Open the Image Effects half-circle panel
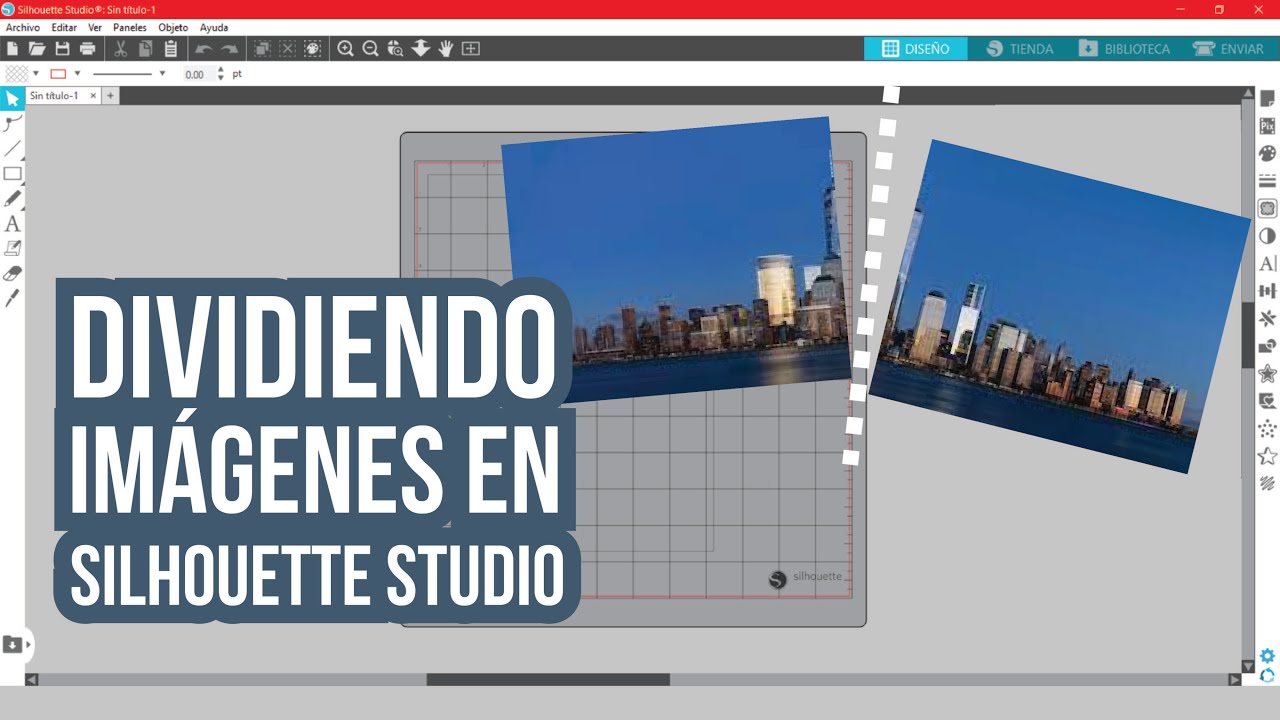The width and height of the screenshot is (1280, 720). (1267, 236)
